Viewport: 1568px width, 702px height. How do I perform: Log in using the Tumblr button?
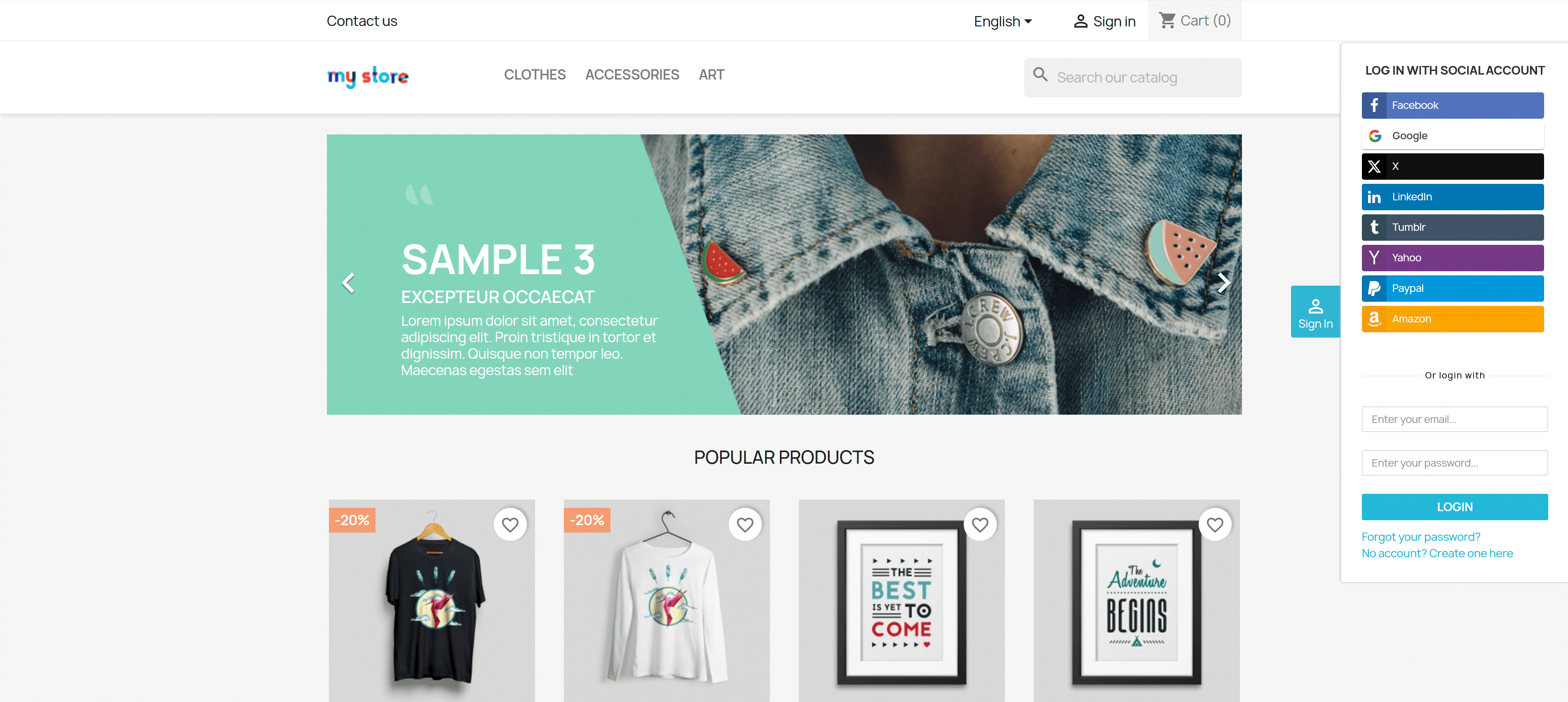tap(1452, 227)
